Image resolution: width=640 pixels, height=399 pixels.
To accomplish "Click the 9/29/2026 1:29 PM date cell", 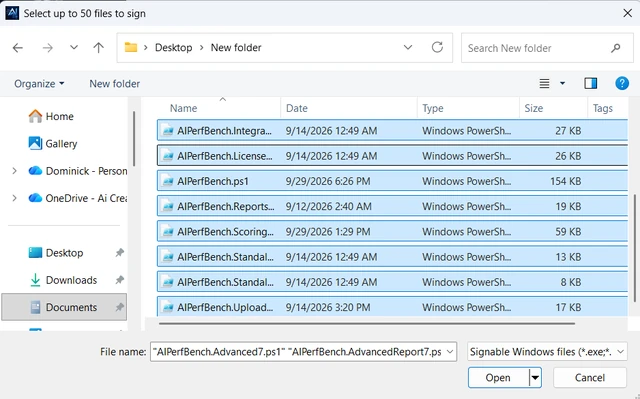I will point(328,232).
